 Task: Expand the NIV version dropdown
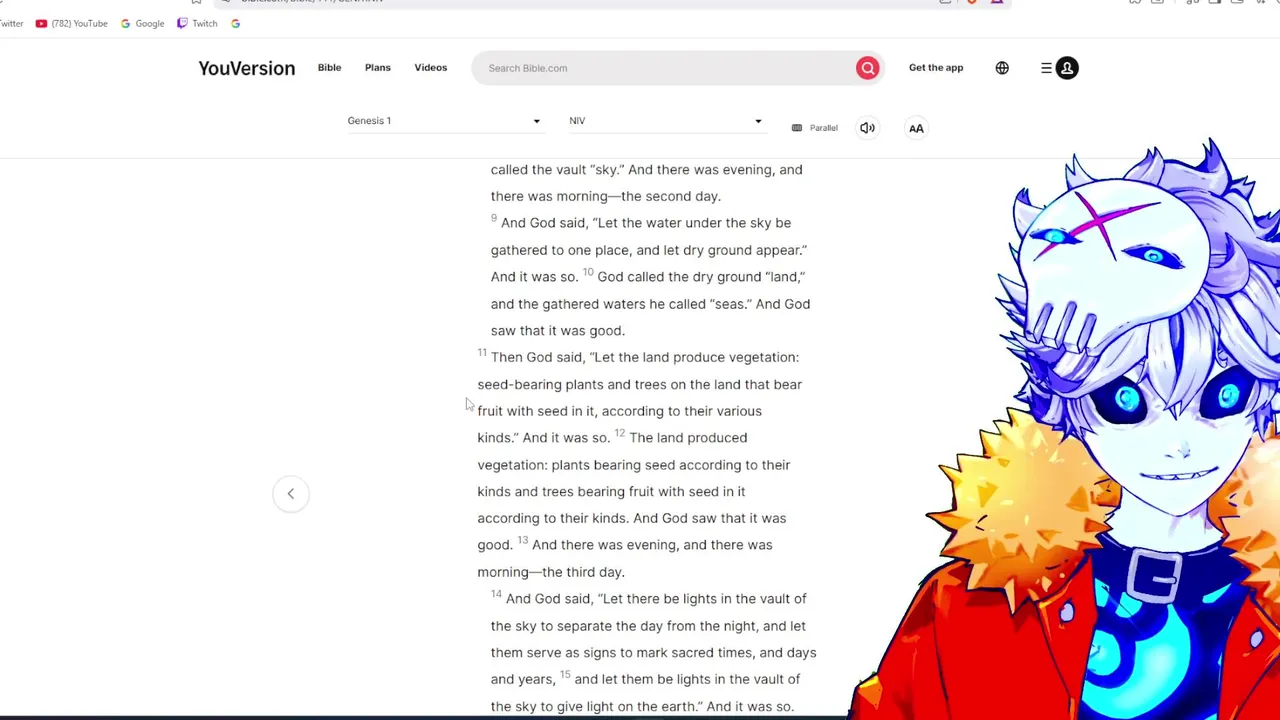tap(666, 121)
